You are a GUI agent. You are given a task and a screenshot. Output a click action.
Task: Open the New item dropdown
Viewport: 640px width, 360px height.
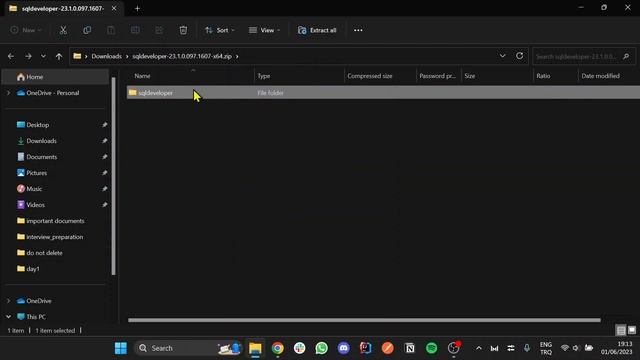point(26,30)
